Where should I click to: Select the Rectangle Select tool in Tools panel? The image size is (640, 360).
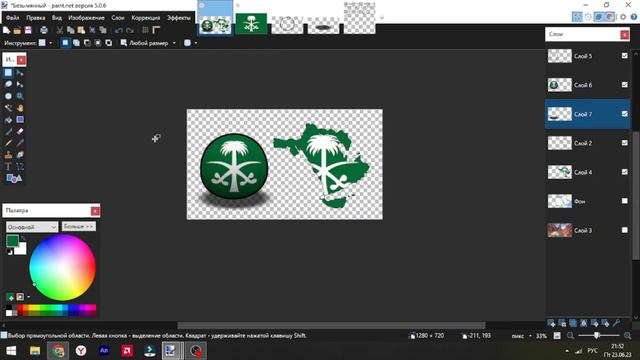point(8,73)
